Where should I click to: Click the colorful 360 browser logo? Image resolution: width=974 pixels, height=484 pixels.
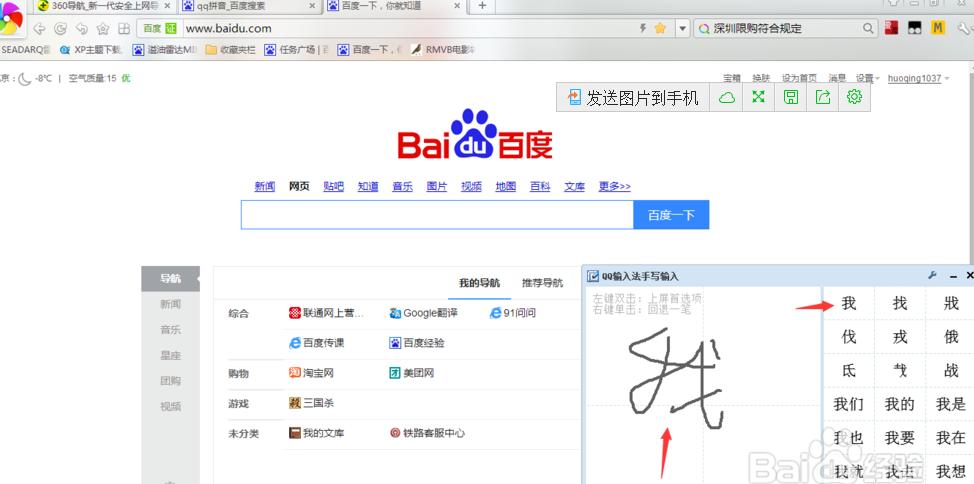pos(11,19)
